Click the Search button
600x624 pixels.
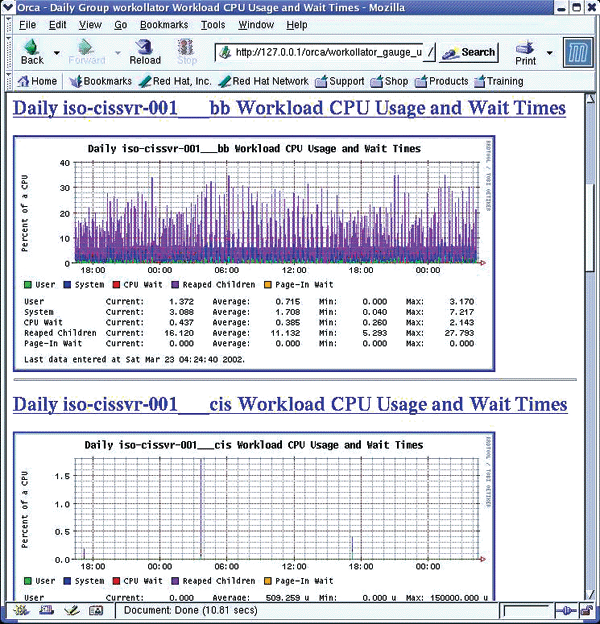[469, 52]
